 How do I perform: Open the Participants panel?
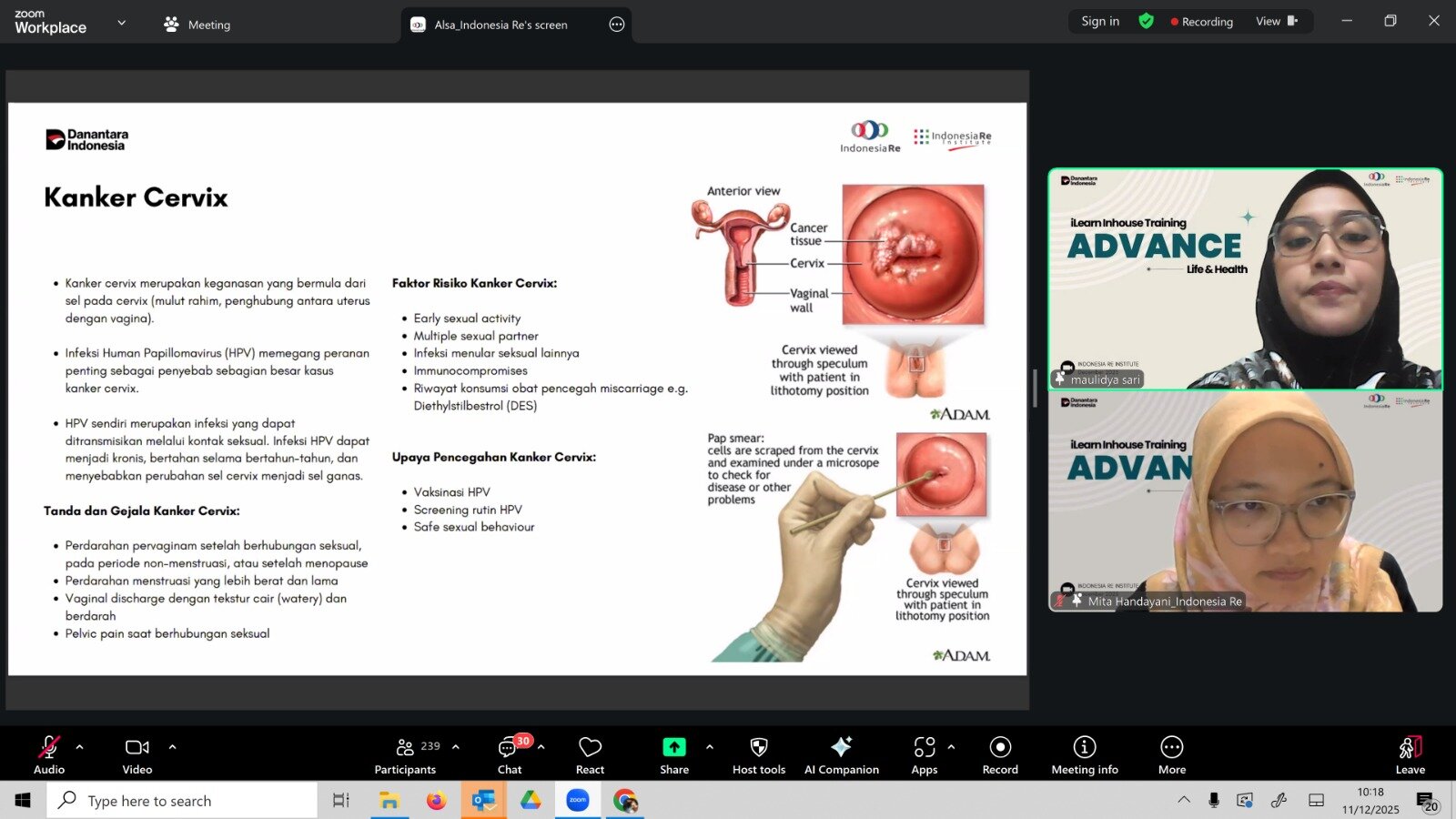pyautogui.click(x=406, y=754)
